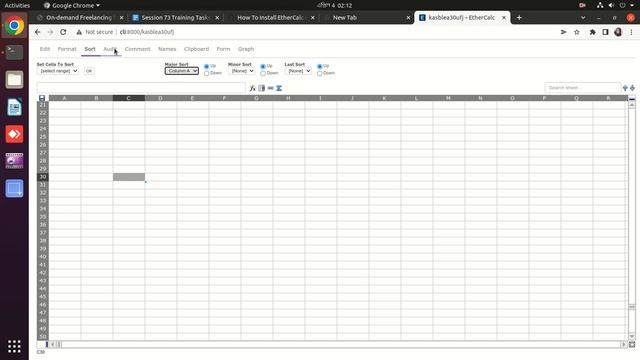The image size is (640, 360).
Task: Open the Major Sort column dropdown
Action: pyautogui.click(x=182, y=71)
